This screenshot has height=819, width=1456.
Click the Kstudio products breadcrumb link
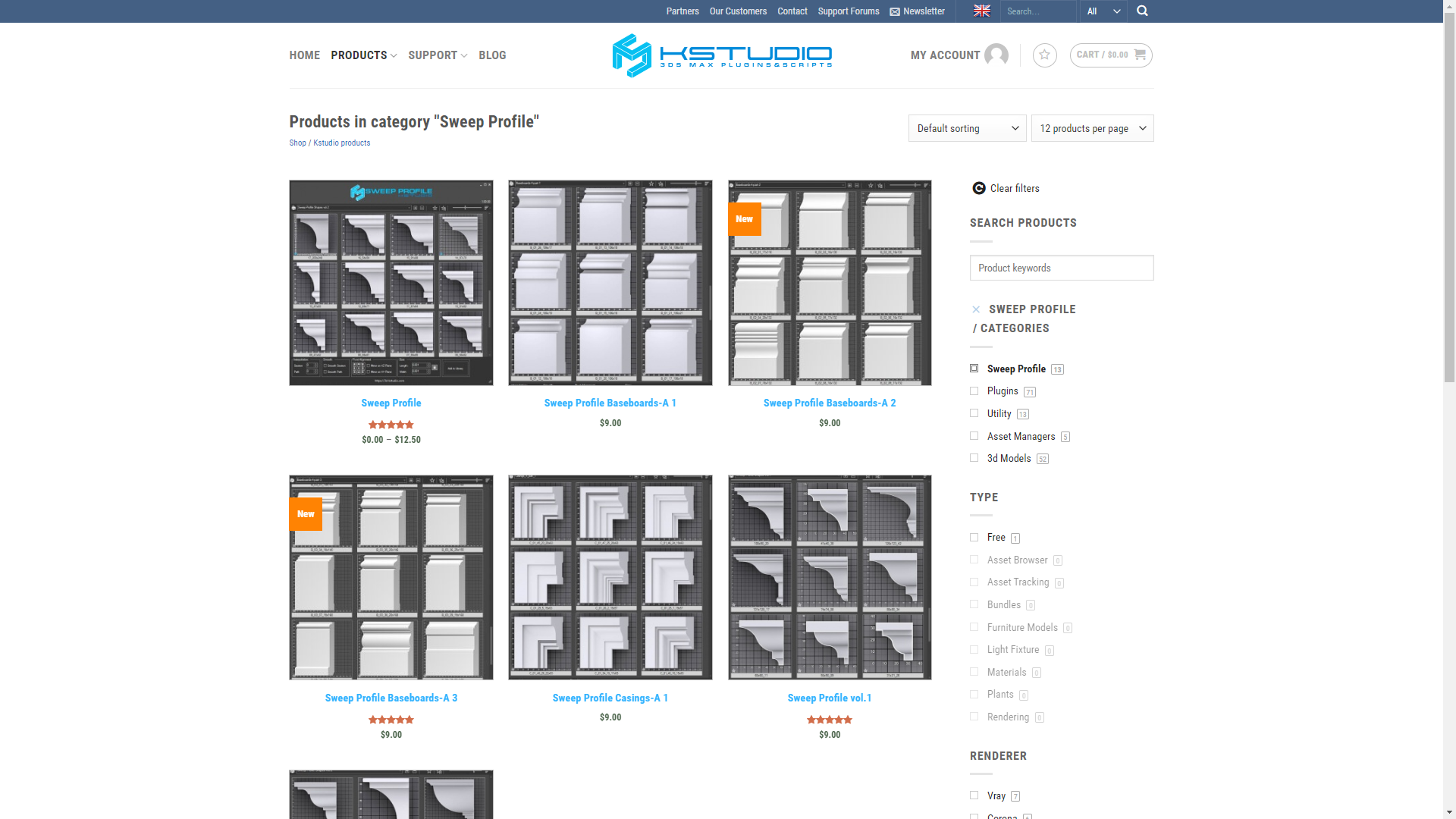(x=342, y=142)
